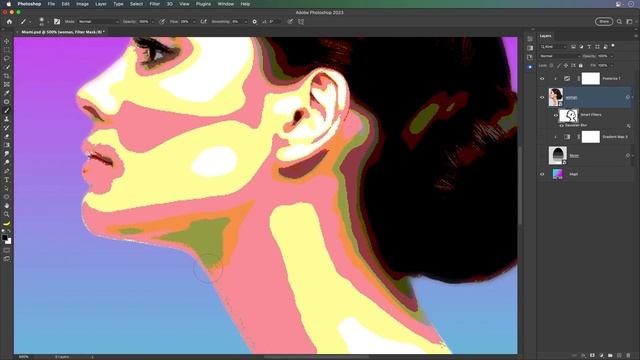This screenshot has width=640, height=360.
Task: Open tool preset picker arrow beside brush
Action: click(x=30, y=22)
